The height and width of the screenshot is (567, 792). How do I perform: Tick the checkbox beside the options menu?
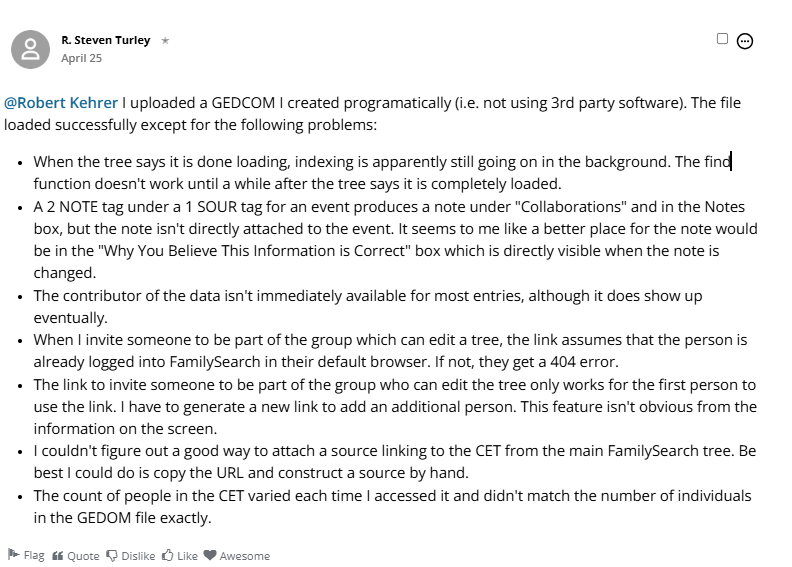point(722,39)
